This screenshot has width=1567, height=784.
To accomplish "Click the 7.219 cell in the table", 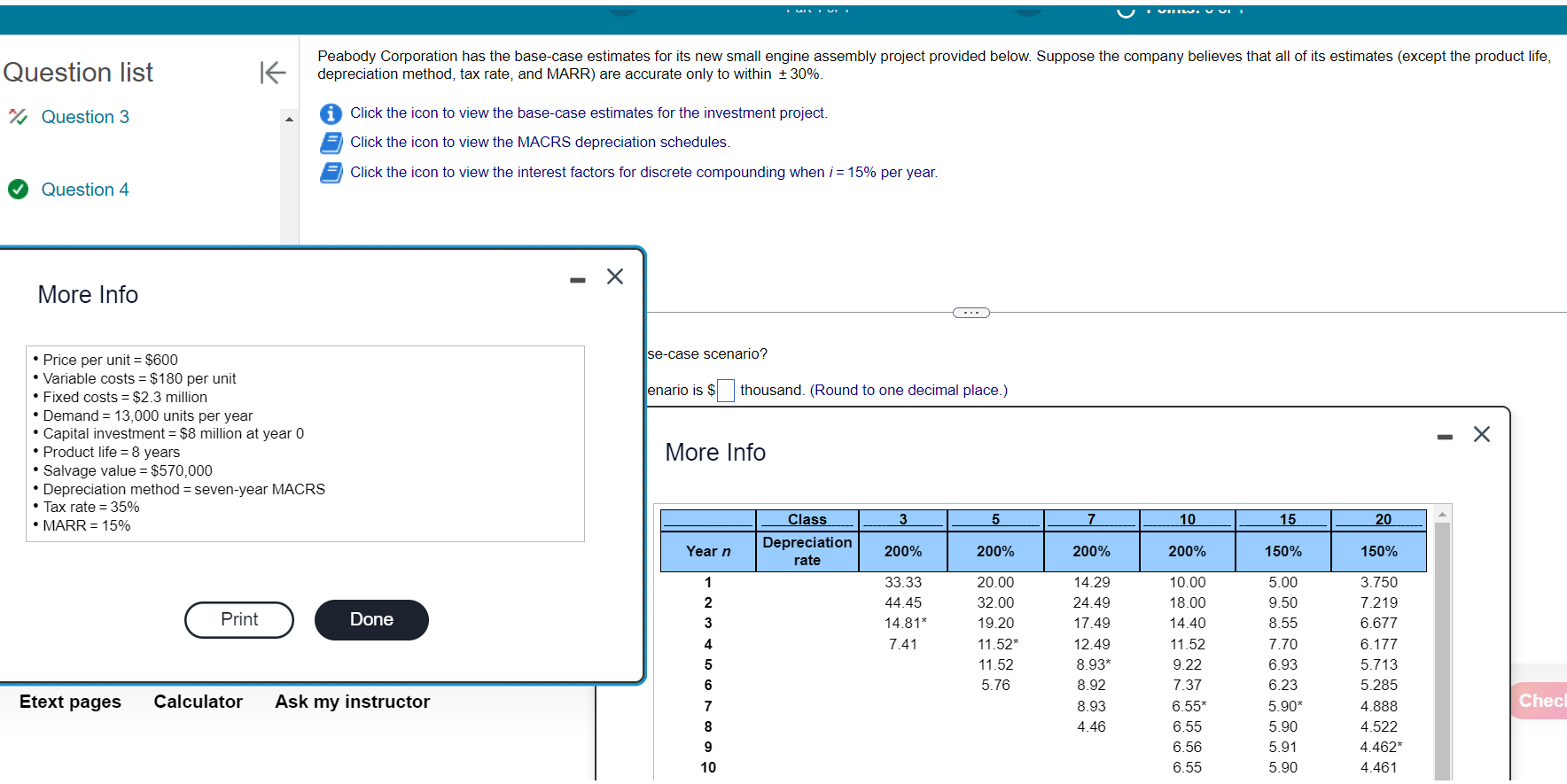I will [1379, 603].
